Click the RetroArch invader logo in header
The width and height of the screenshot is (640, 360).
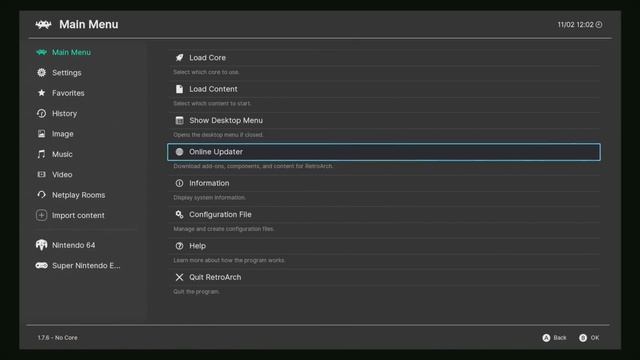43,24
